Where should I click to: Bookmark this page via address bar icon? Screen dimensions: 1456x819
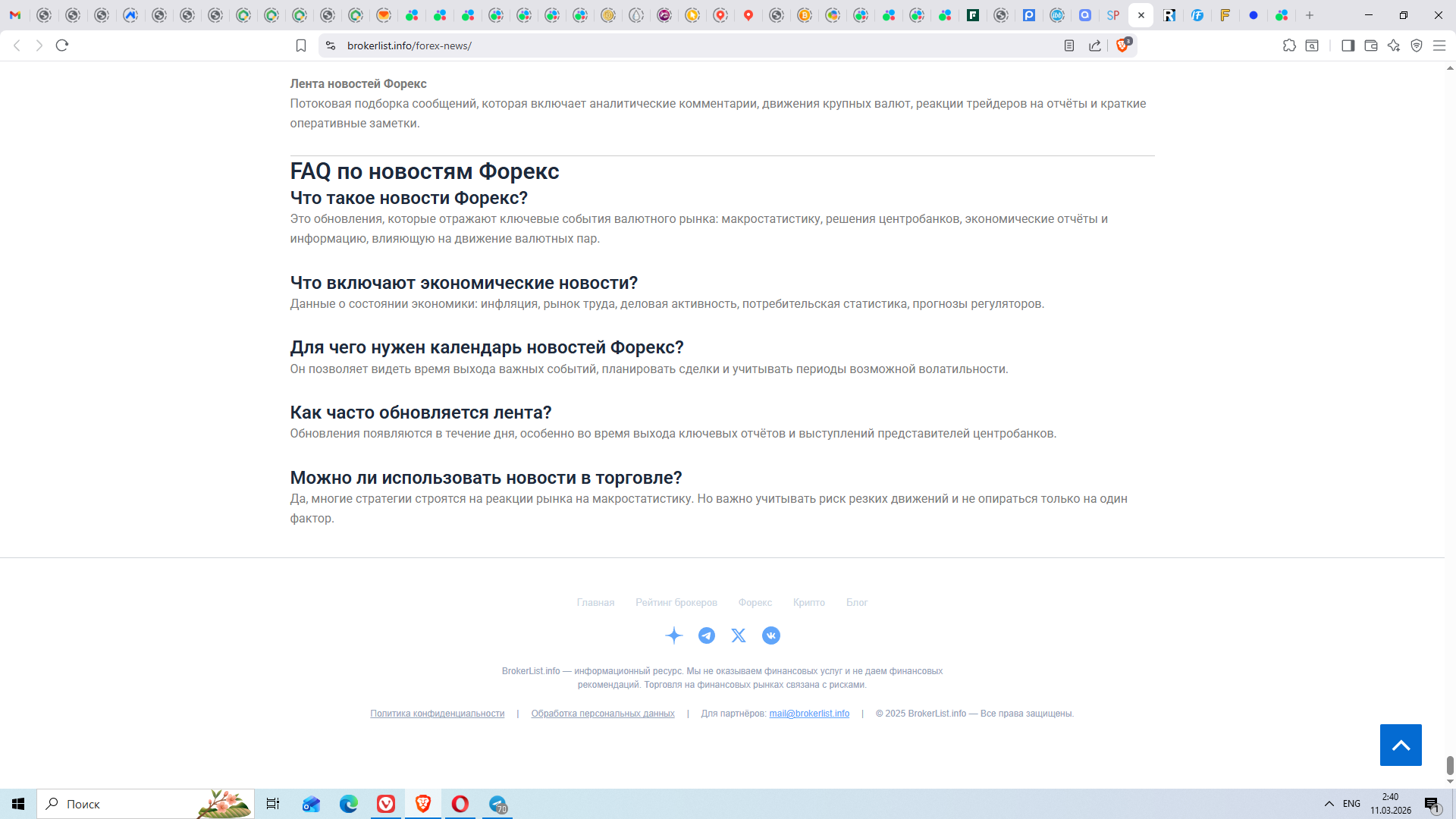[x=301, y=45]
